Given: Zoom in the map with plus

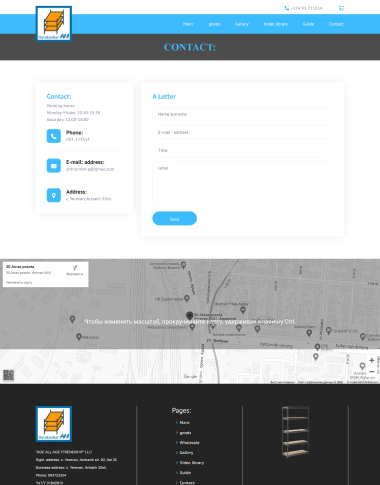Looking at the screenshot, I should [x=372, y=360].
